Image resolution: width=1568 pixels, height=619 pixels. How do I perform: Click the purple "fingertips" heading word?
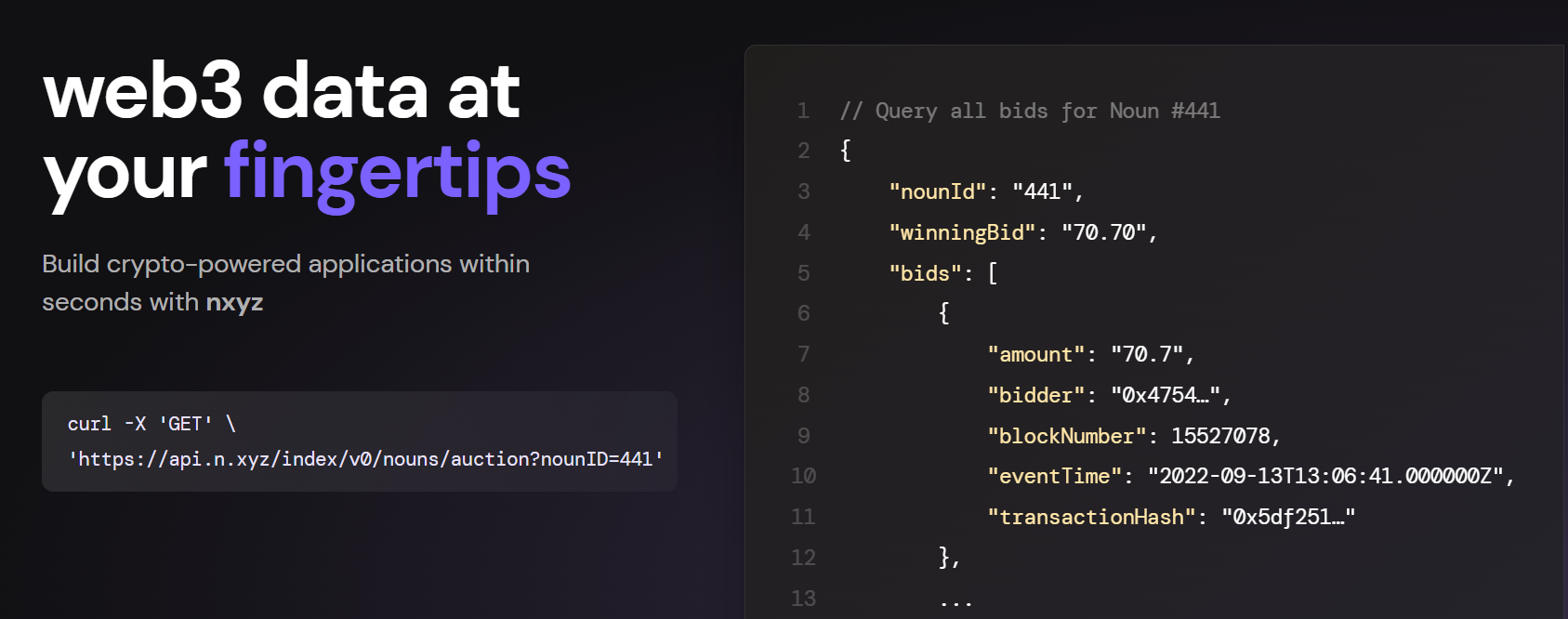(397, 173)
